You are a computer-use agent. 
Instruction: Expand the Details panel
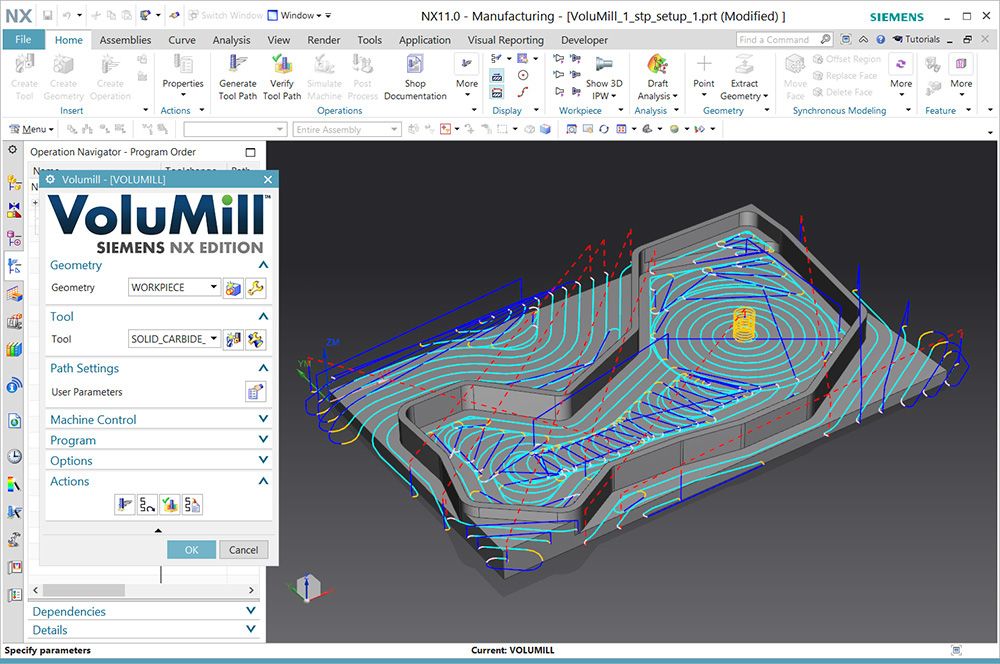(x=251, y=630)
